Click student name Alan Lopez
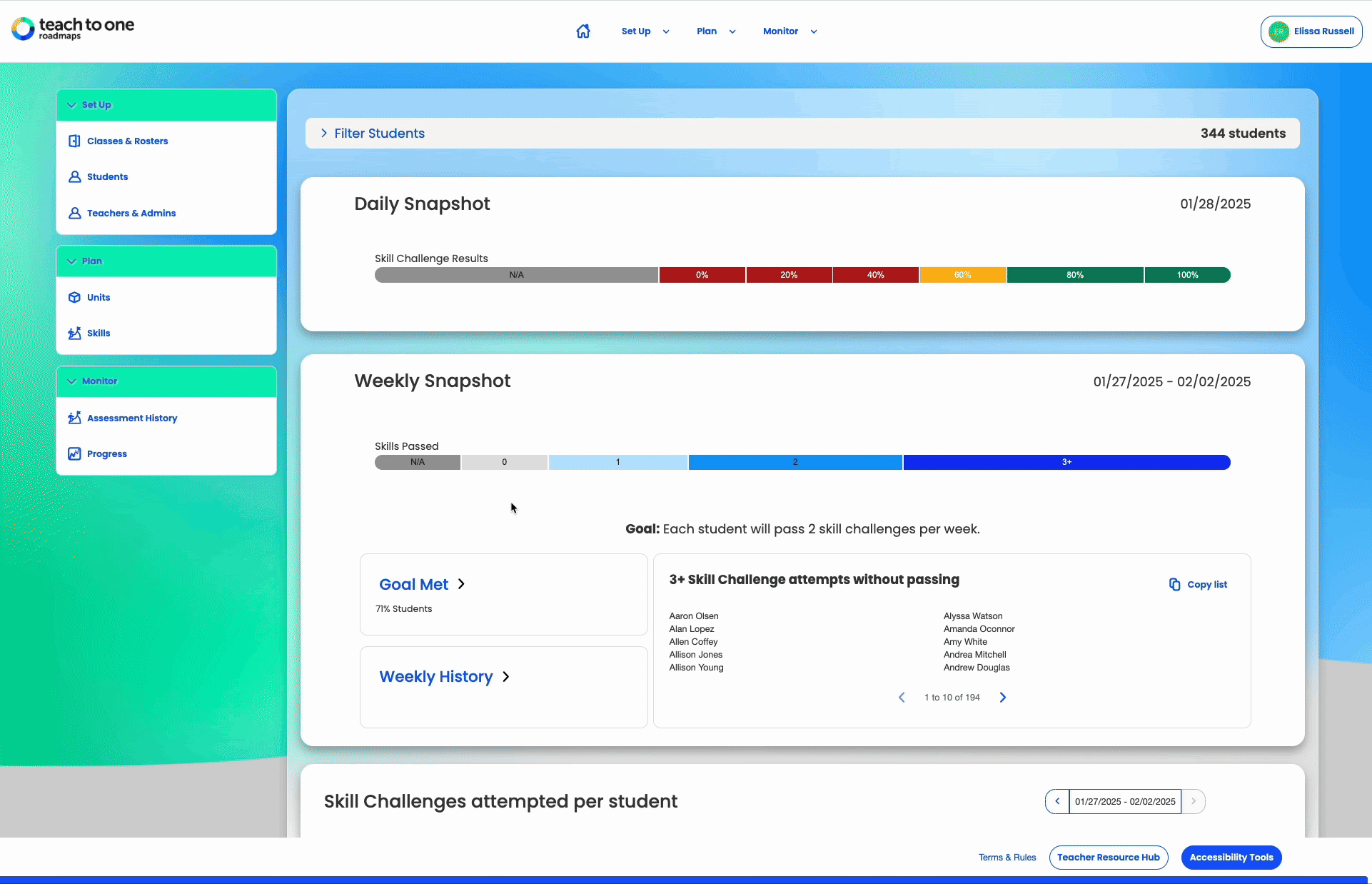 coord(692,629)
